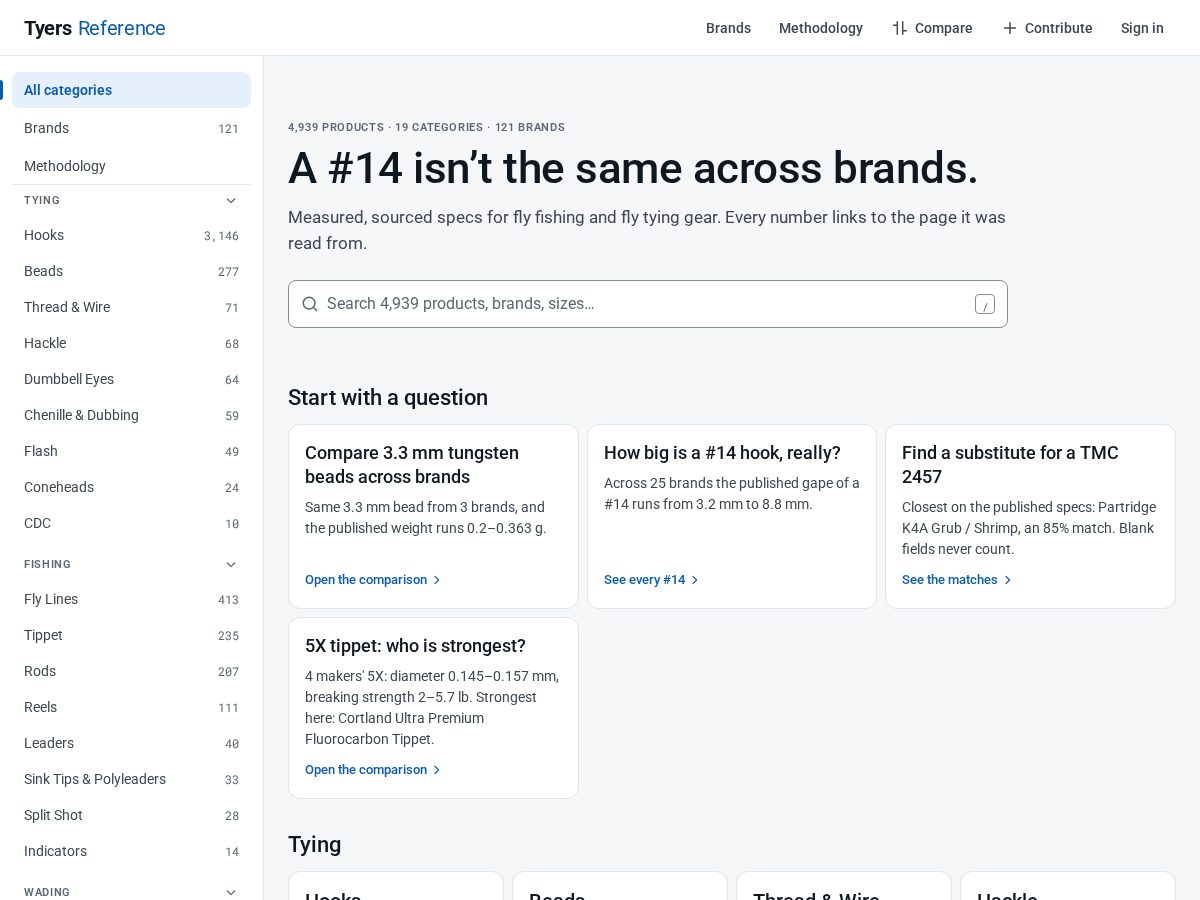This screenshot has height=900, width=1200.
Task: Open Brands in top navigation
Action: pos(728,28)
